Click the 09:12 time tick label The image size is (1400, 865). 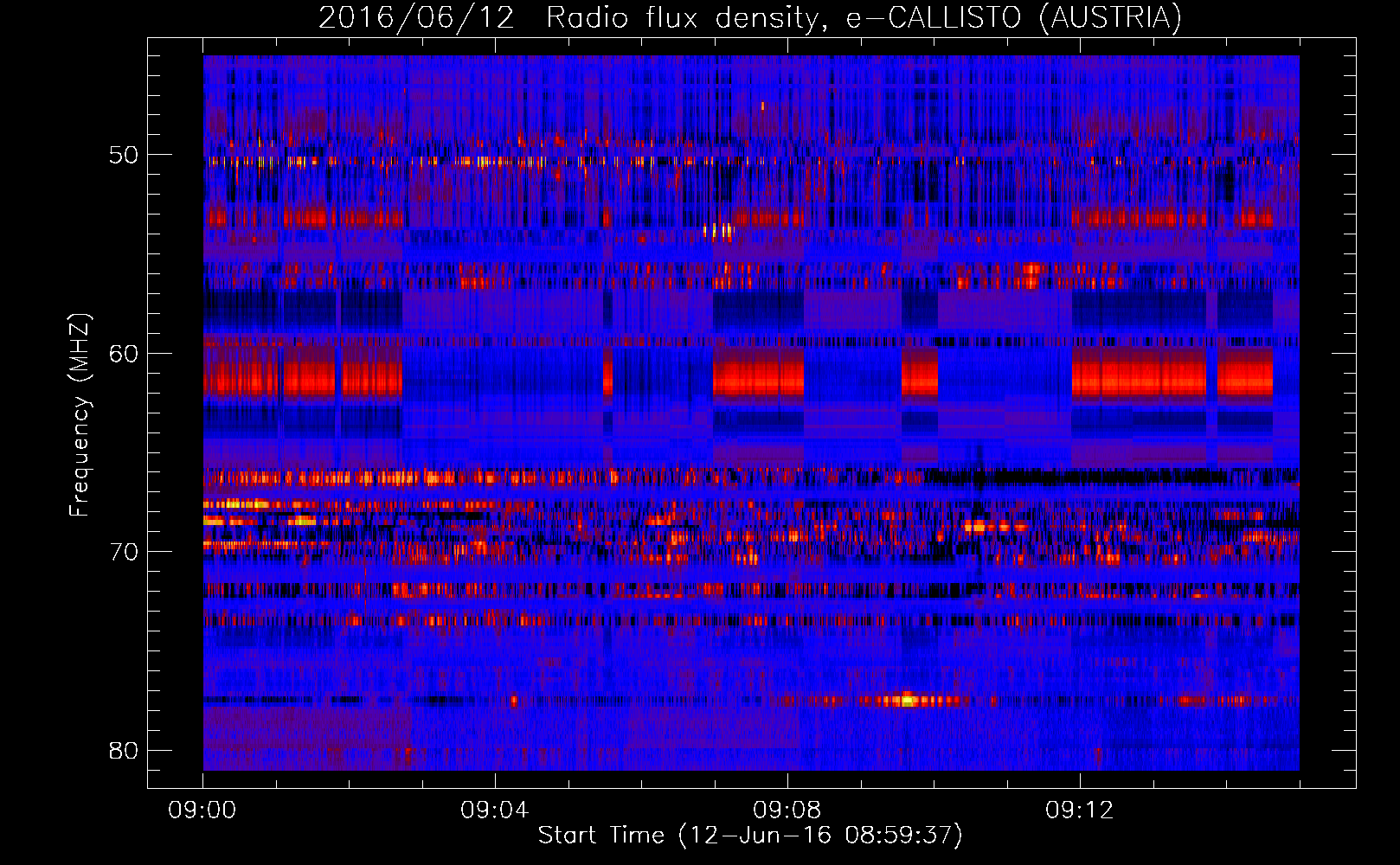[x=1080, y=811]
